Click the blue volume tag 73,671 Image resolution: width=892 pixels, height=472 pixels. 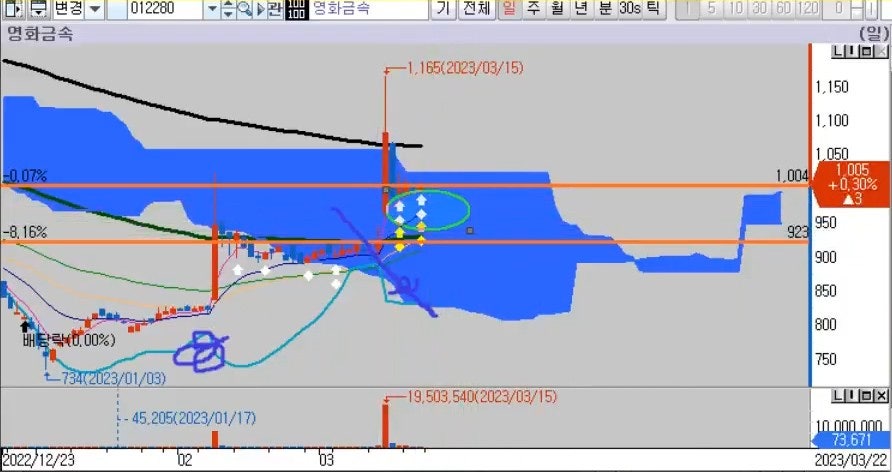point(850,440)
